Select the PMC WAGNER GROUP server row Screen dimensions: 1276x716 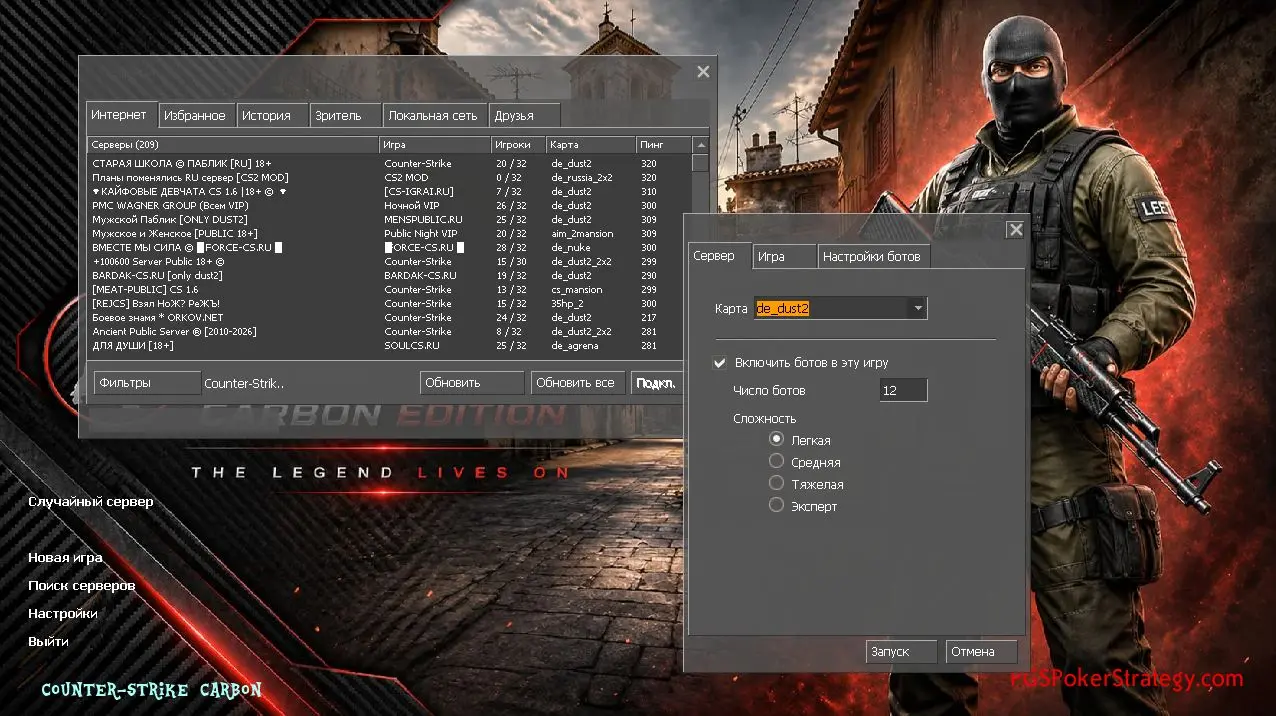coord(170,205)
